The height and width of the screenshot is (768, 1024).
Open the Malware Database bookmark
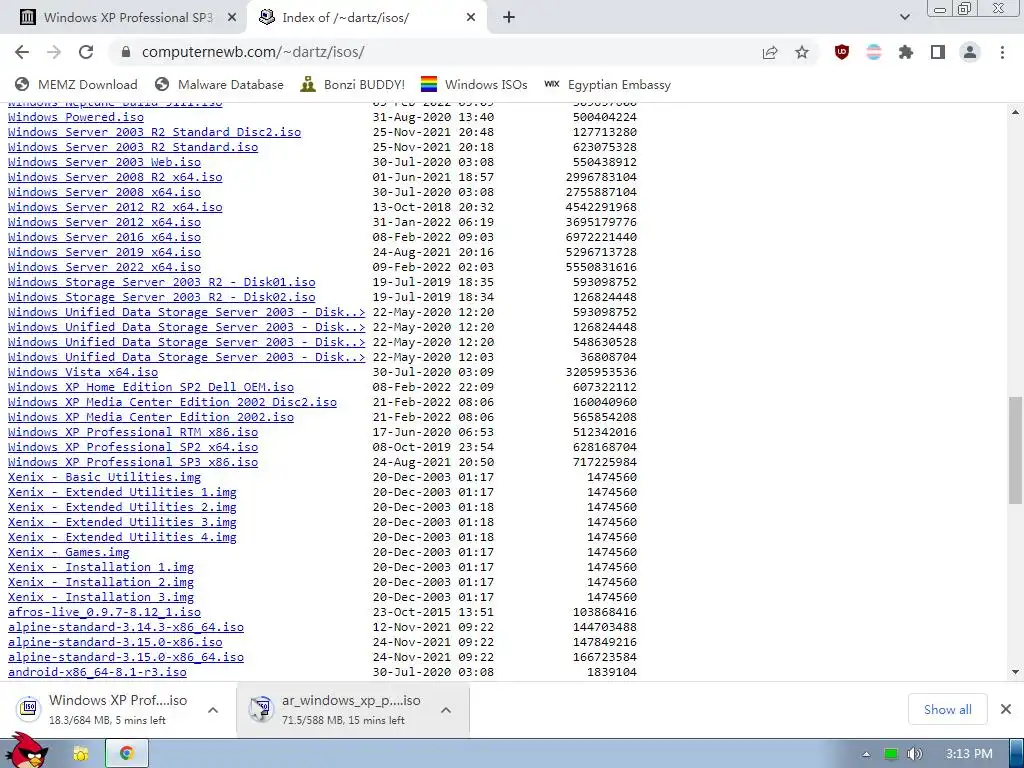coord(219,84)
